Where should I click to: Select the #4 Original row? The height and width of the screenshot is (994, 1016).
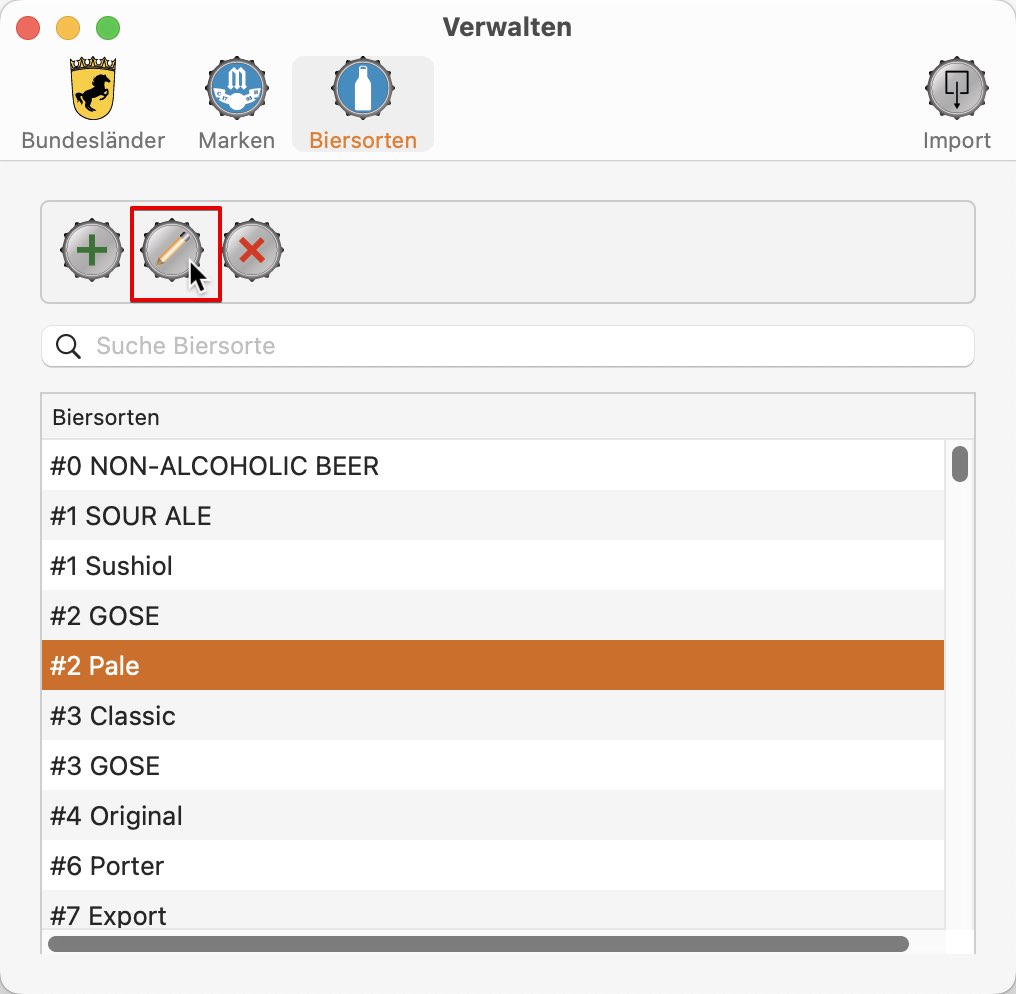click(x=492, y=816)
